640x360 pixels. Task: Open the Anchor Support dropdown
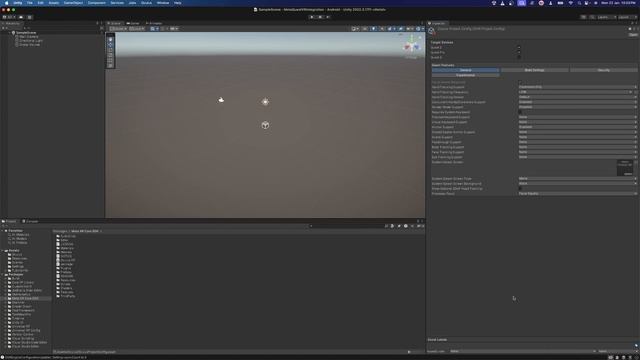[x=577, y=127]
